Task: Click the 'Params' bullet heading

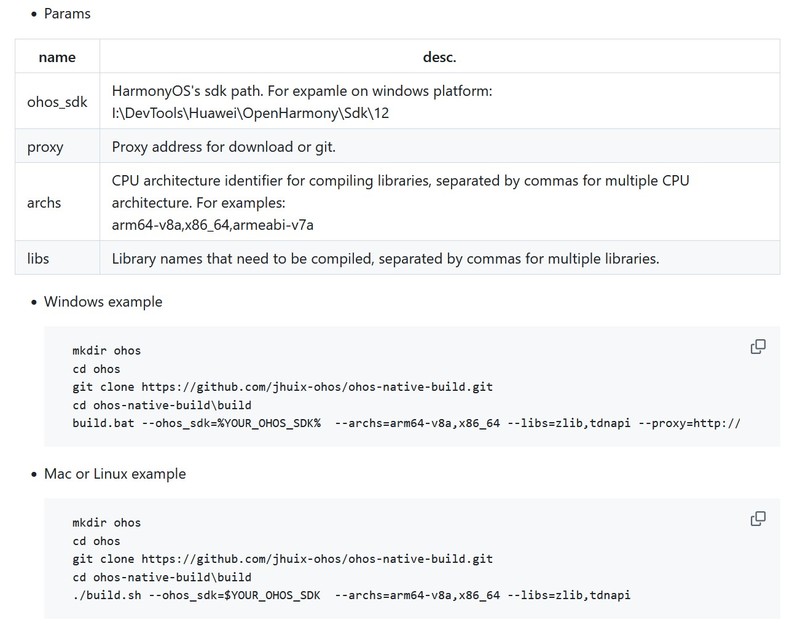Action: pos(67,14)
